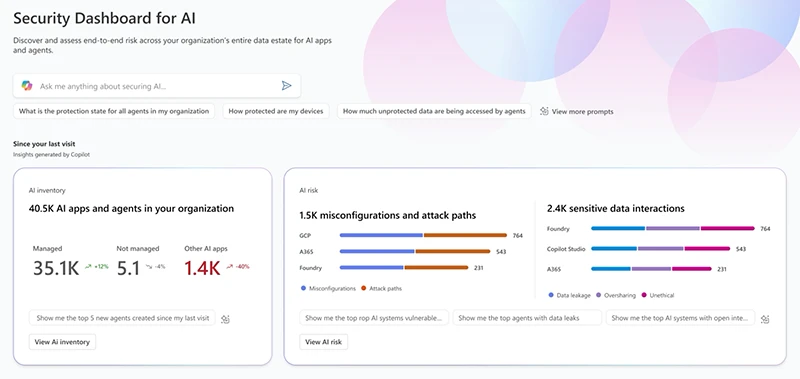This screenshot has height=379, width=800.
Task: Click the View AI risk button
Action: [323, 342]
